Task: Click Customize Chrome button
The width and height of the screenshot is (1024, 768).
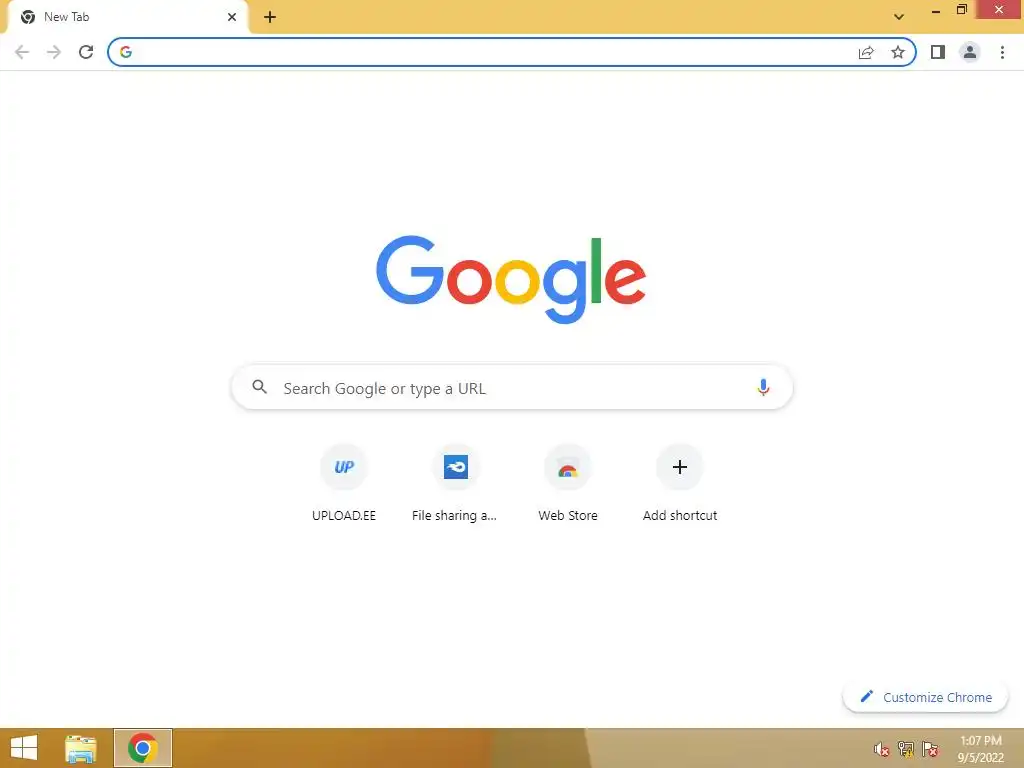Action: tap(925, 697)
